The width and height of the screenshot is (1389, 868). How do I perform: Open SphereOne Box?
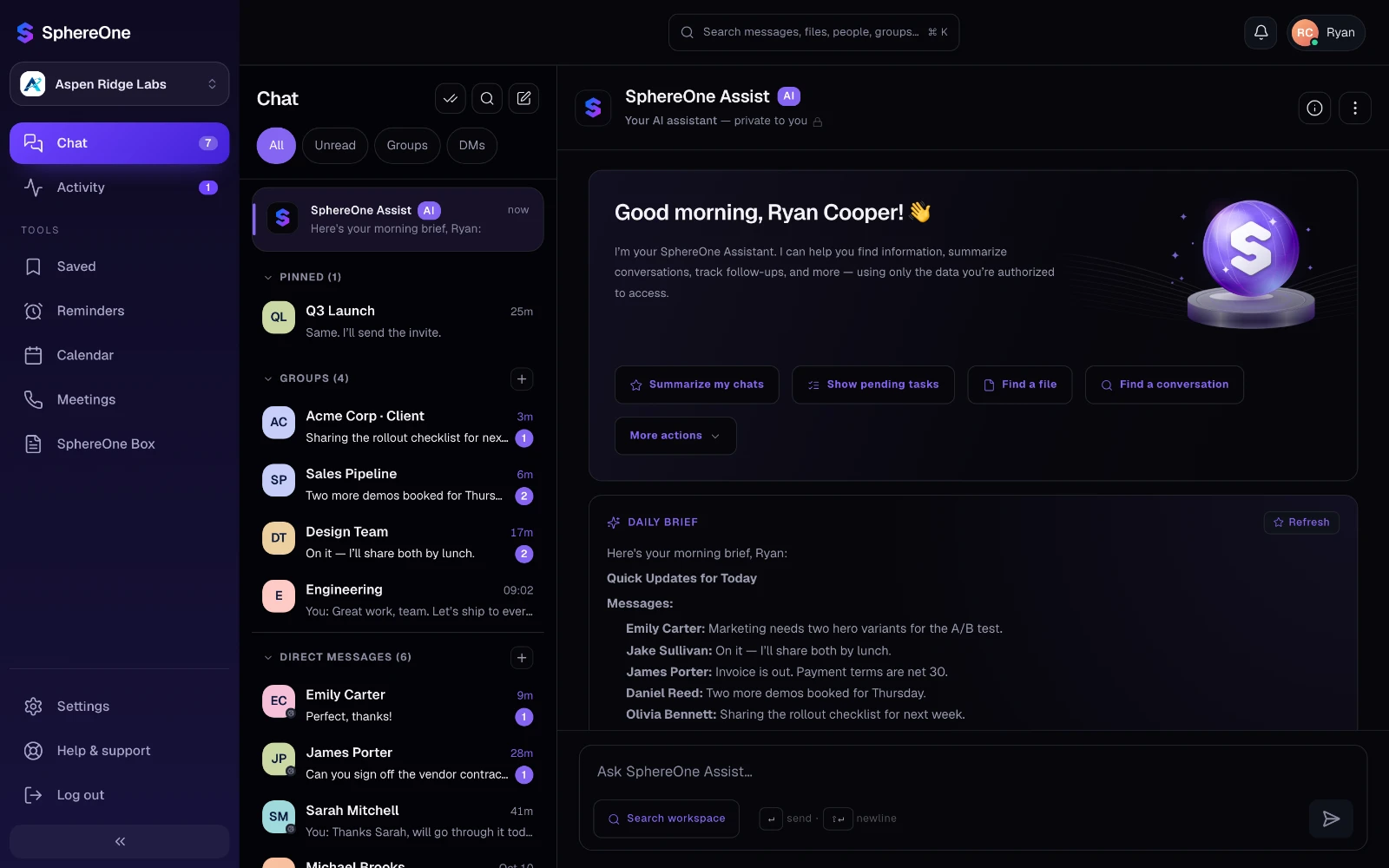(120, 444)
